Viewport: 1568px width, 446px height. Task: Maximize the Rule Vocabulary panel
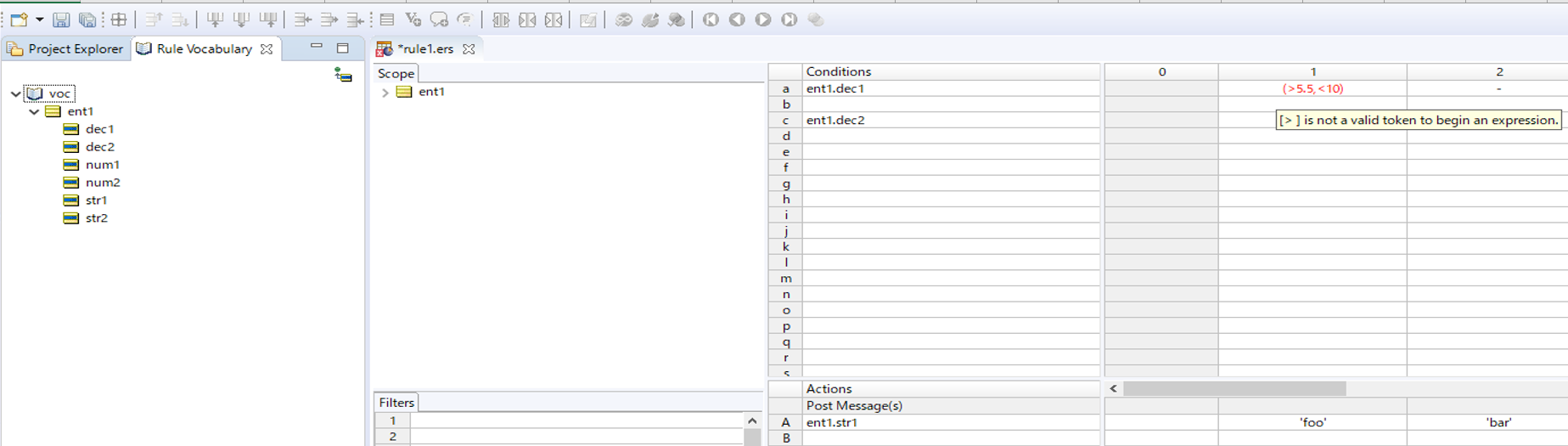(343, 48)
